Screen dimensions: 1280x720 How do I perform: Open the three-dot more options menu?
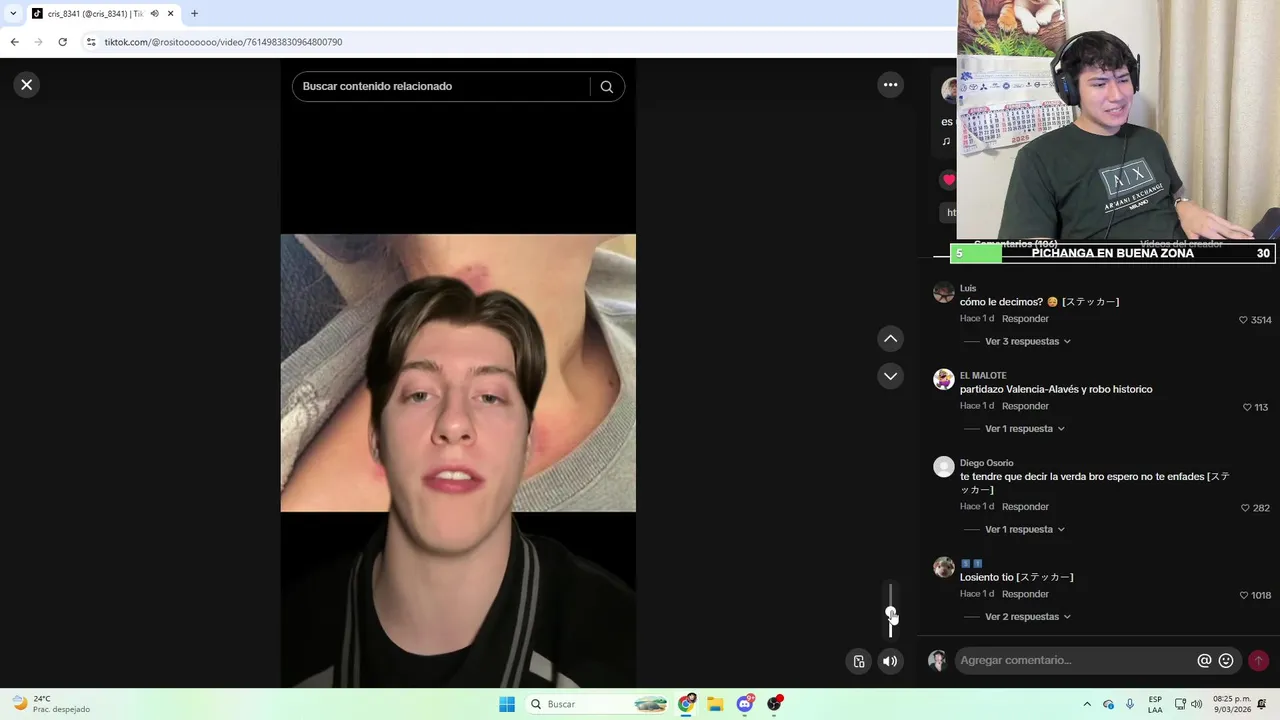(x=890, y=85)
